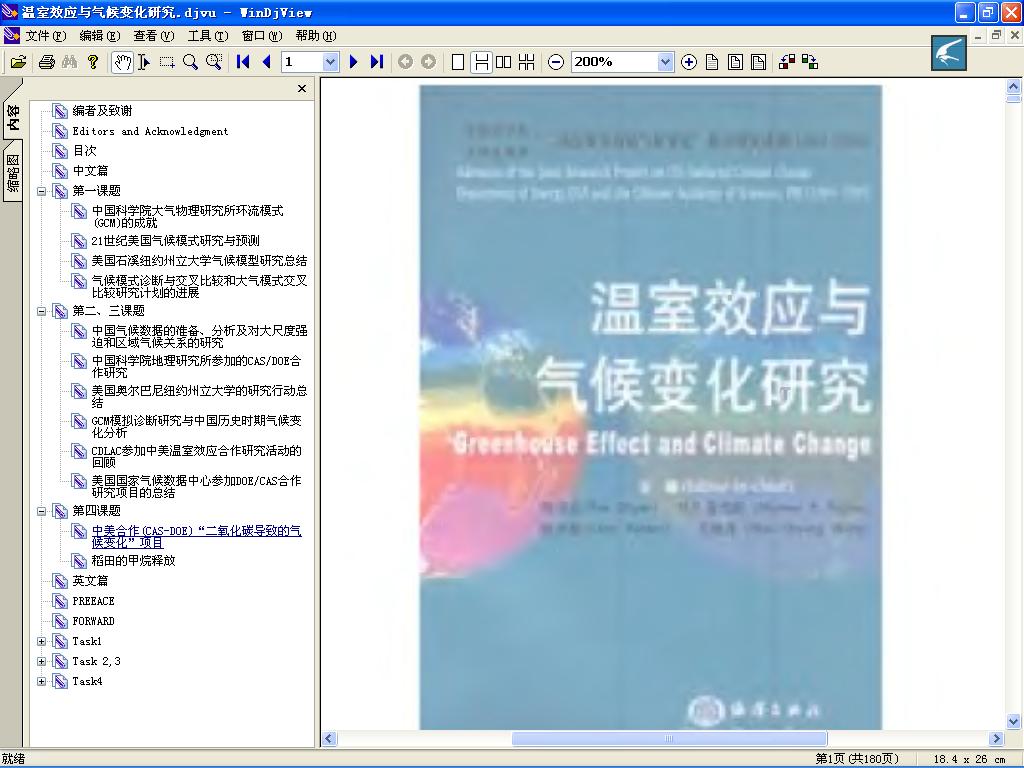1024x768 pixels.
Task: Click the Find binoculars icon
Action: (x=70, y=62)
